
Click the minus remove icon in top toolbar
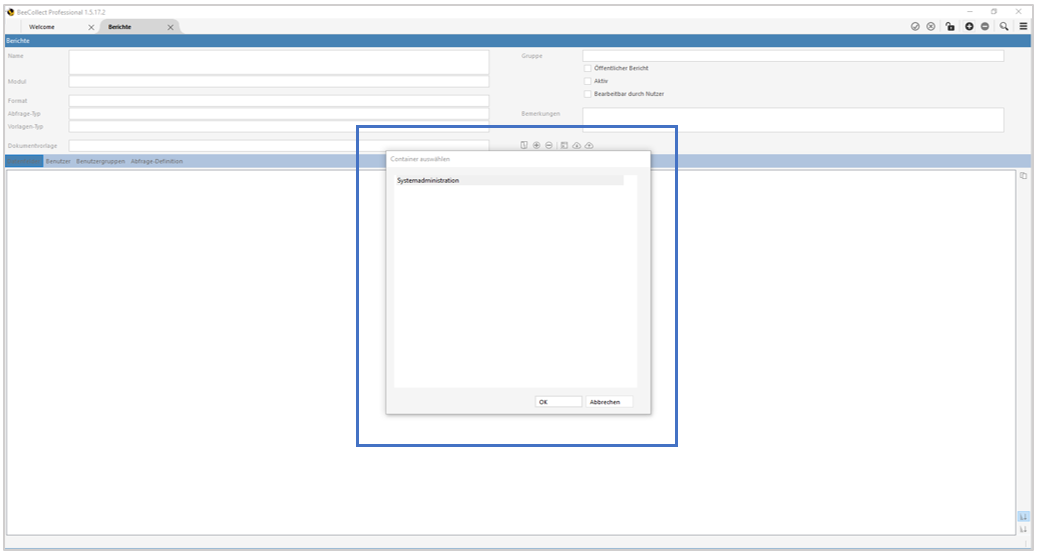(985, 26)
